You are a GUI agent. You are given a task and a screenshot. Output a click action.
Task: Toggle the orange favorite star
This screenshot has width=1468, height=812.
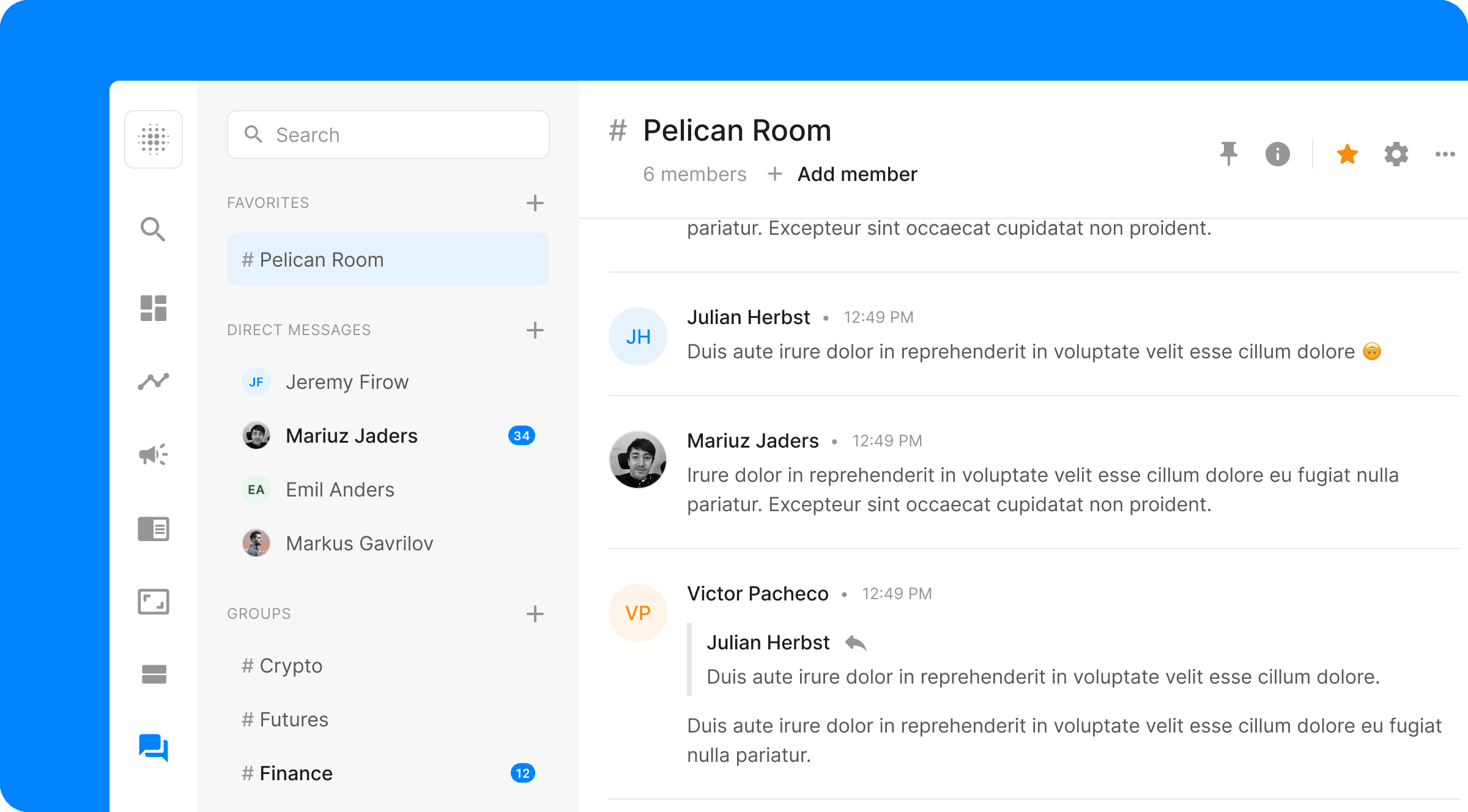coord(1347,154)
